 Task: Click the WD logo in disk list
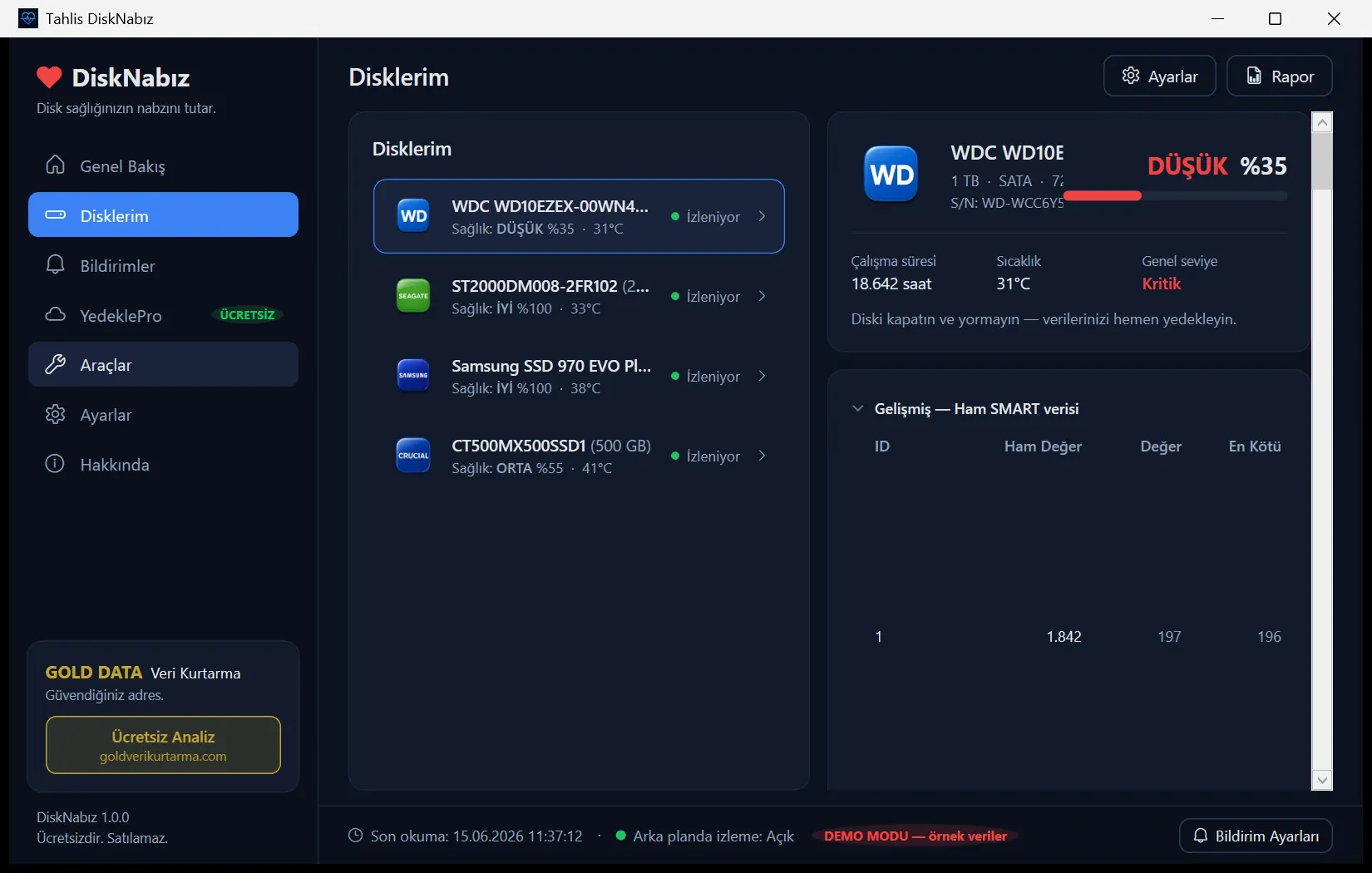(x=413, y=216)
